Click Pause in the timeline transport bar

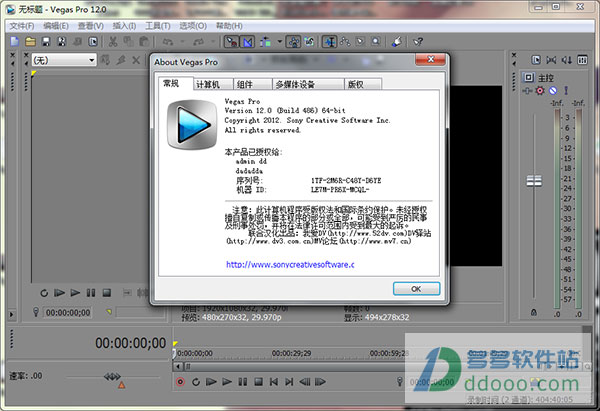click(243, 382)
